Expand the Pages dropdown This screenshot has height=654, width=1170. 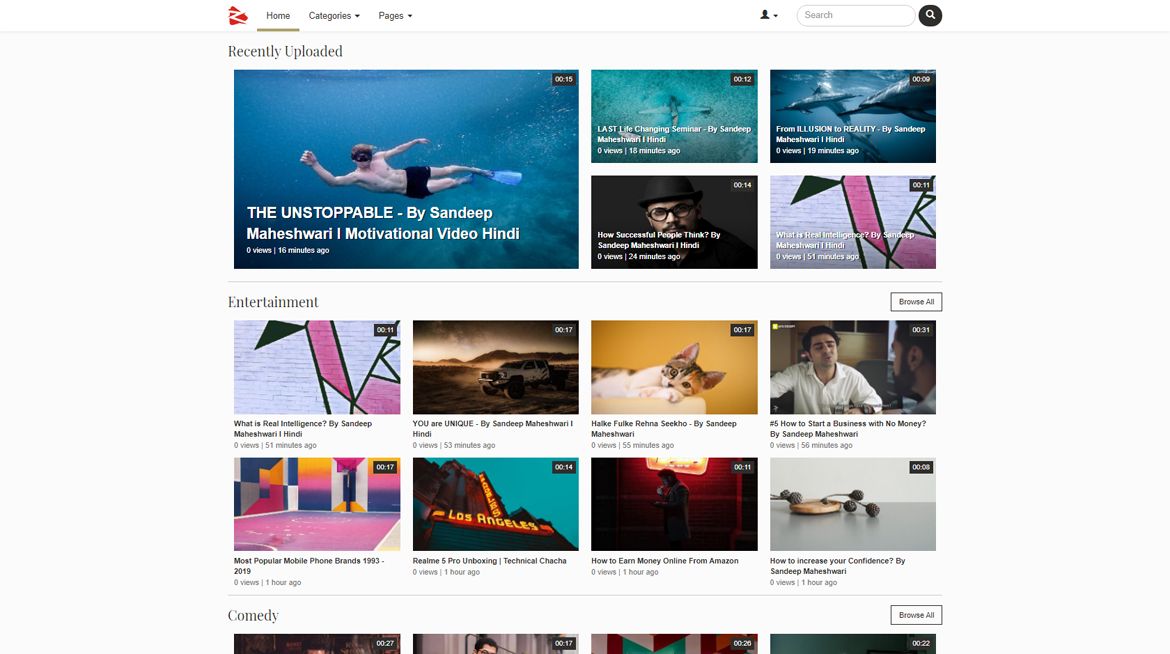[x=395, y=16]
